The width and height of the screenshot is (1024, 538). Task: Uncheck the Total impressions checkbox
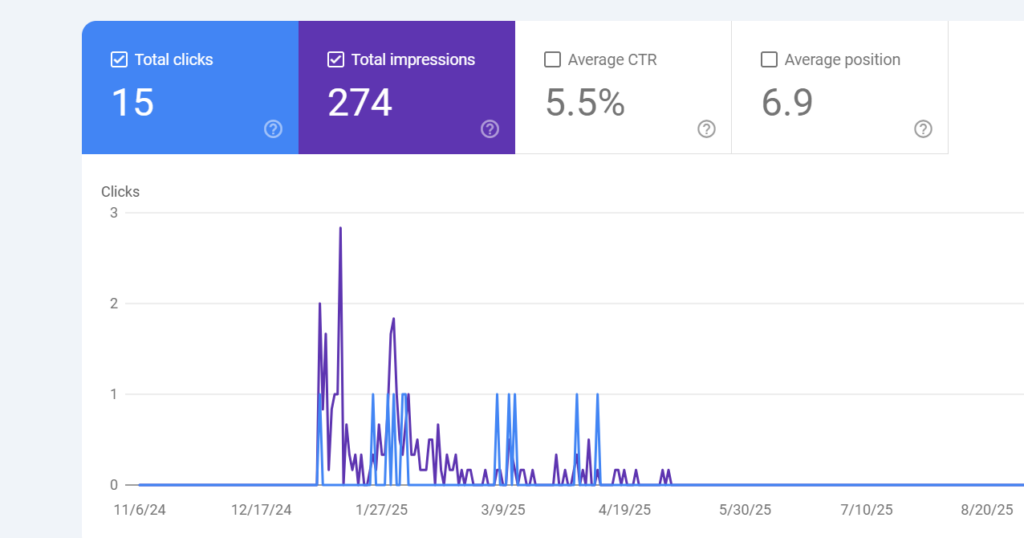pos(336,60)
